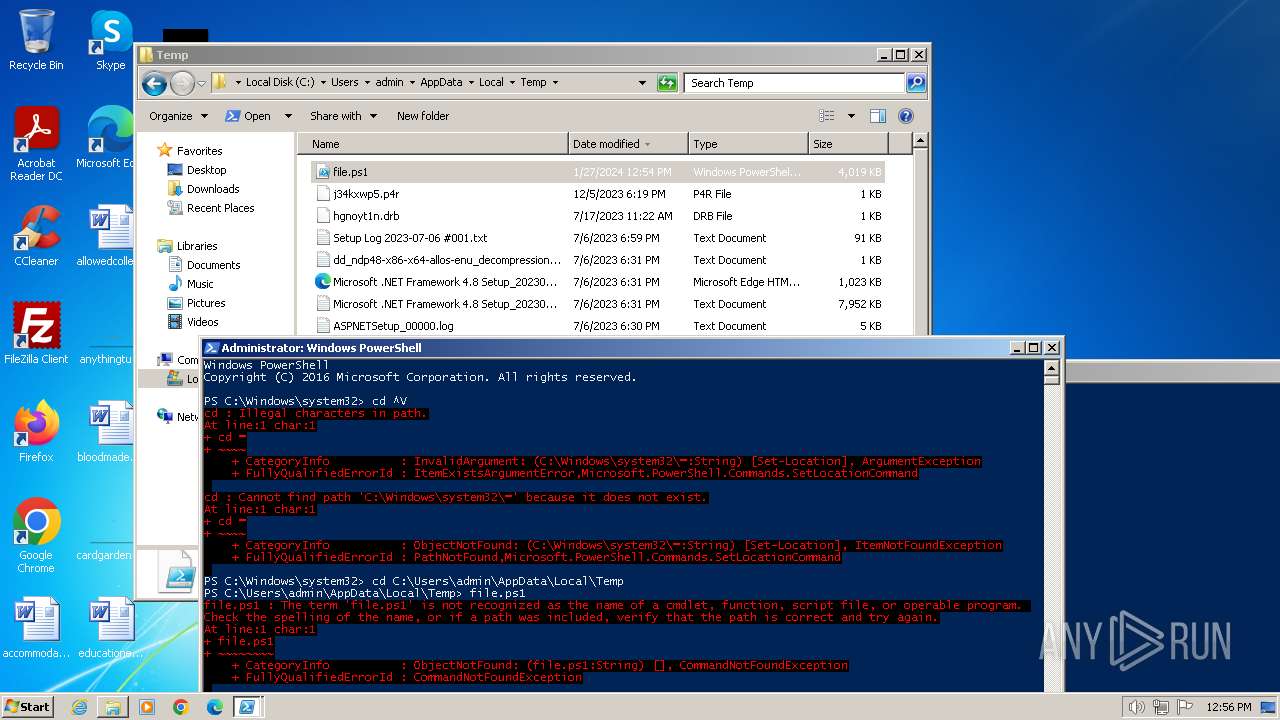Open the Start menu

[x=28, y=707]
